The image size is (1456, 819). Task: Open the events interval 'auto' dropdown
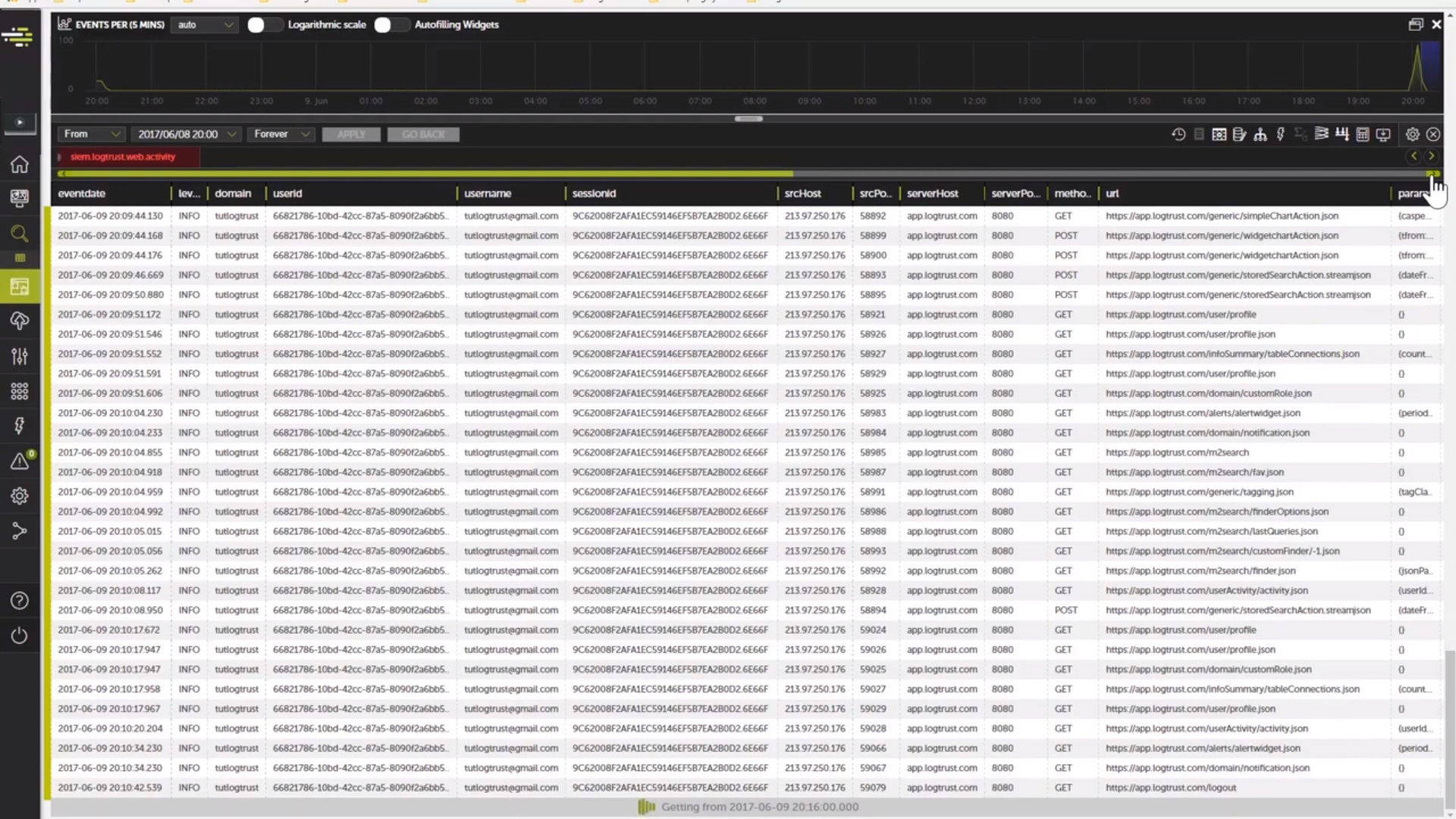tap(205, 25)
